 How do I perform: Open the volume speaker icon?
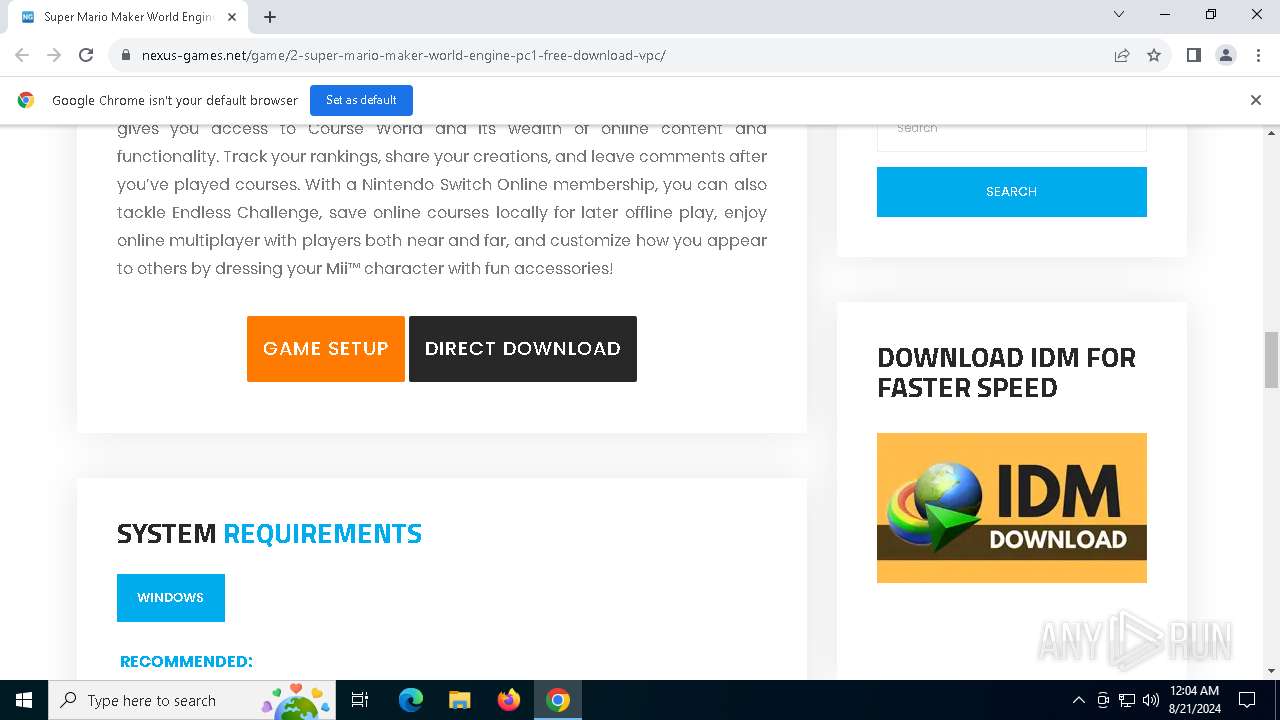coord(1151,700)
